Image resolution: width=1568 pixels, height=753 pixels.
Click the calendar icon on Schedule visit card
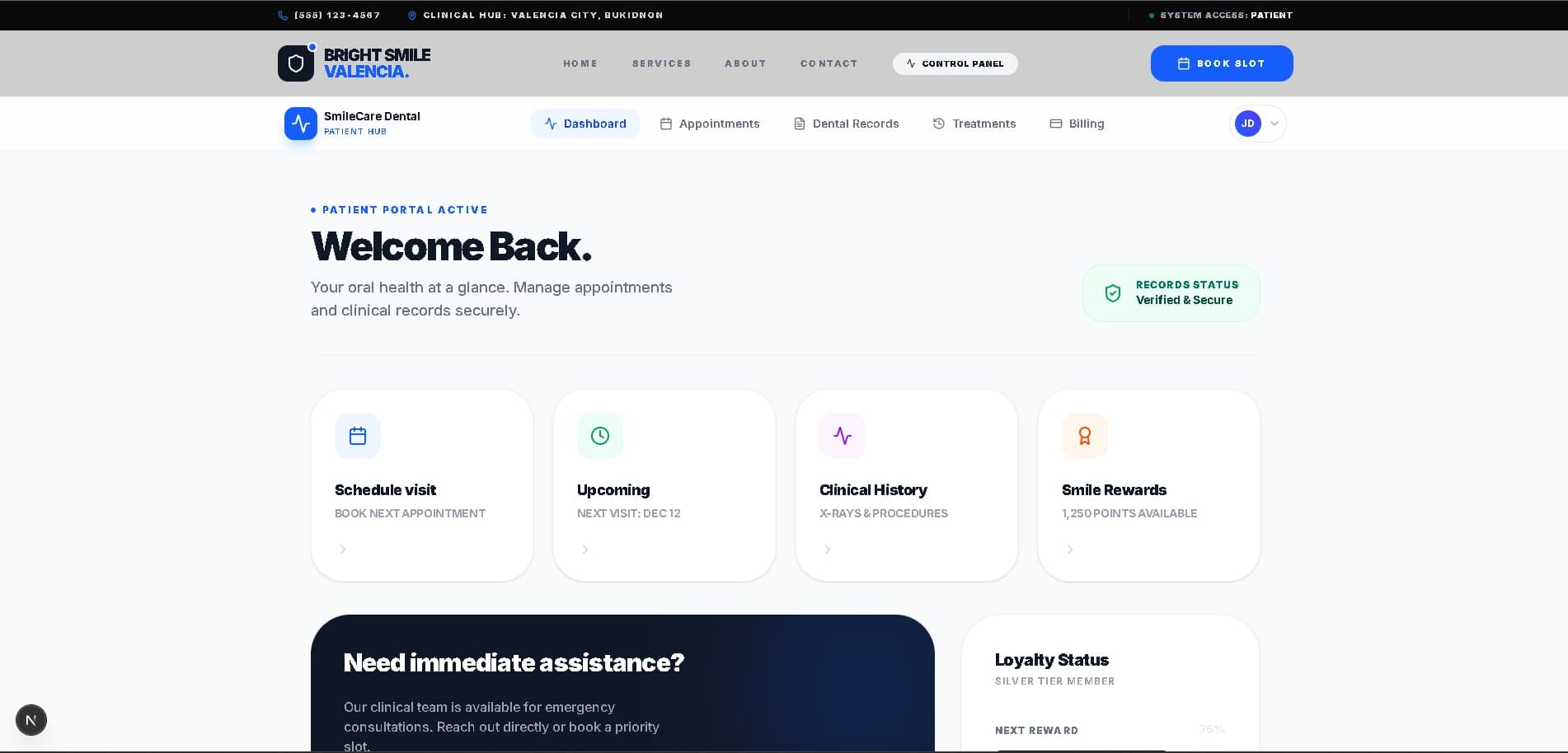click(358, 436)
